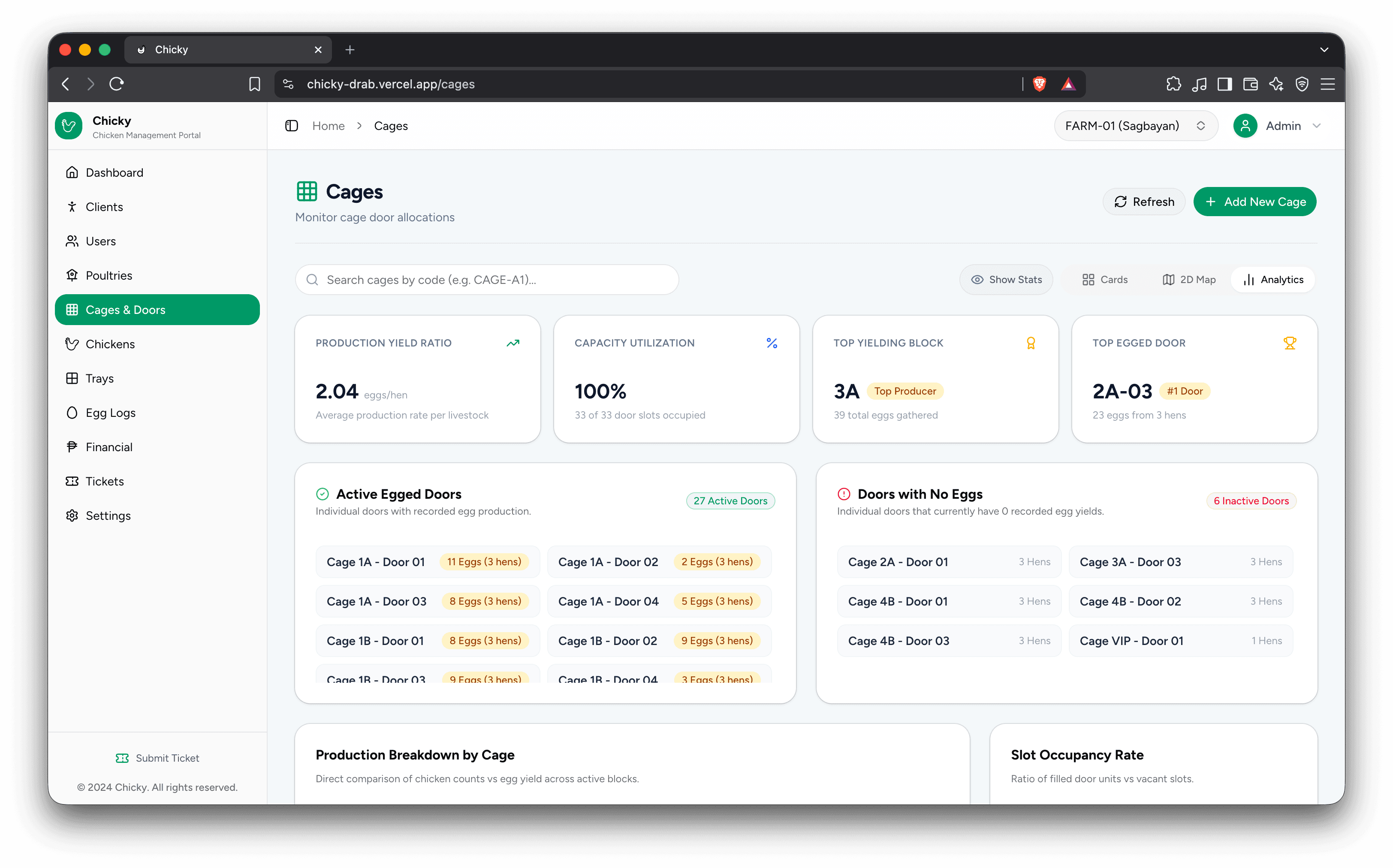Open the Trays sidebar item
Screen dimensions: 1393x868
point(157,378)
